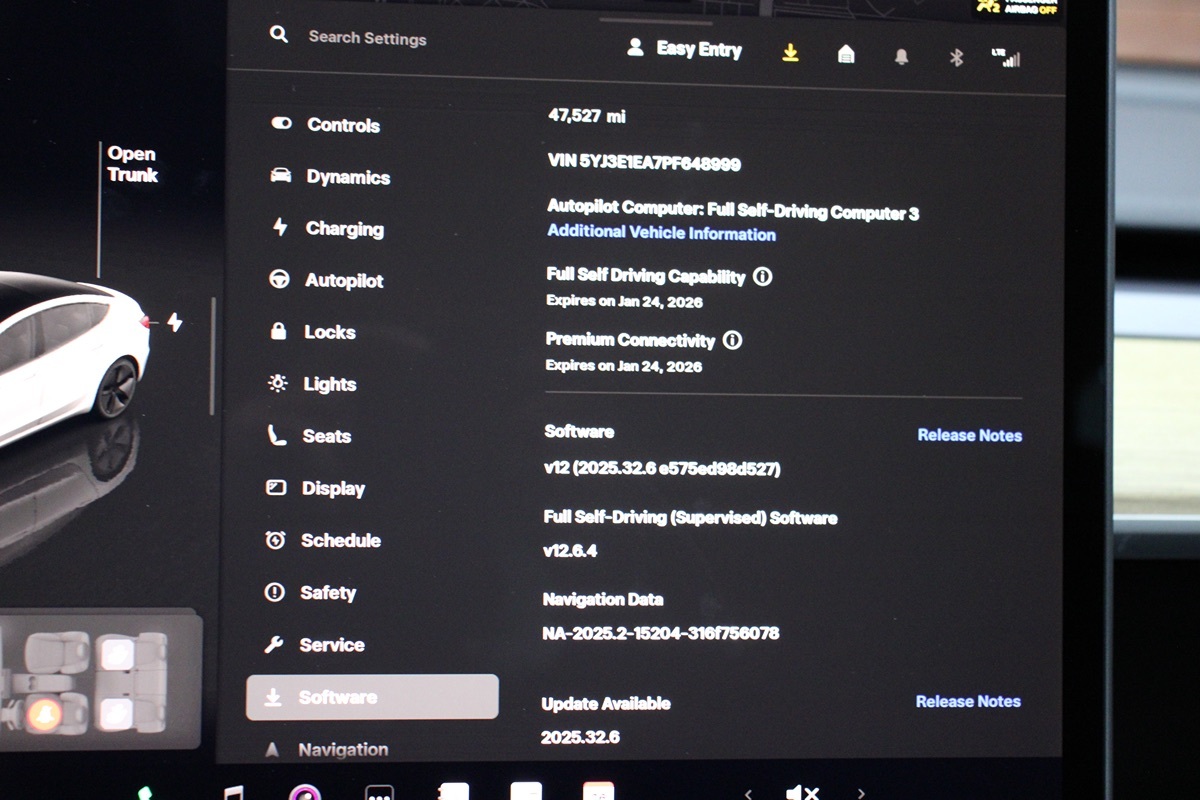Open the Additional Vehicle Information link

(x=661, y=234)
